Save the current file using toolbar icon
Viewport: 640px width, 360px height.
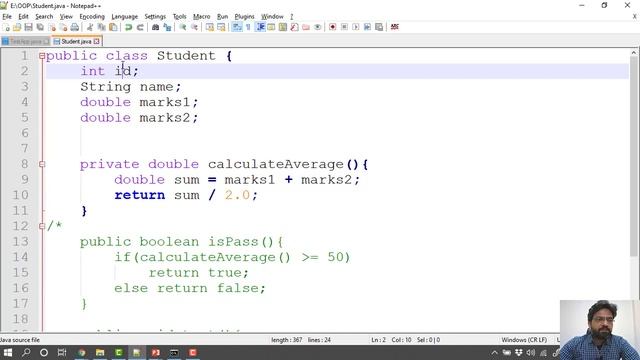coord(29,27)
